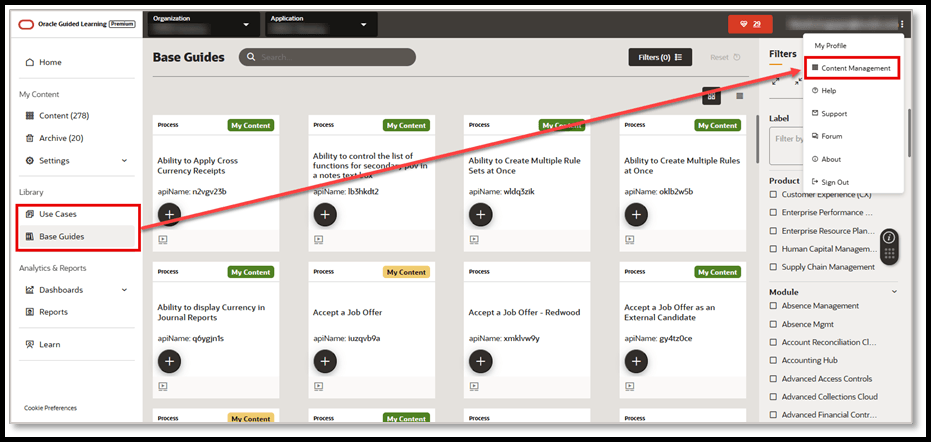Open My Profile from user menu
The width and height of the screenshot is (931, 442).
tap(830, 46)
